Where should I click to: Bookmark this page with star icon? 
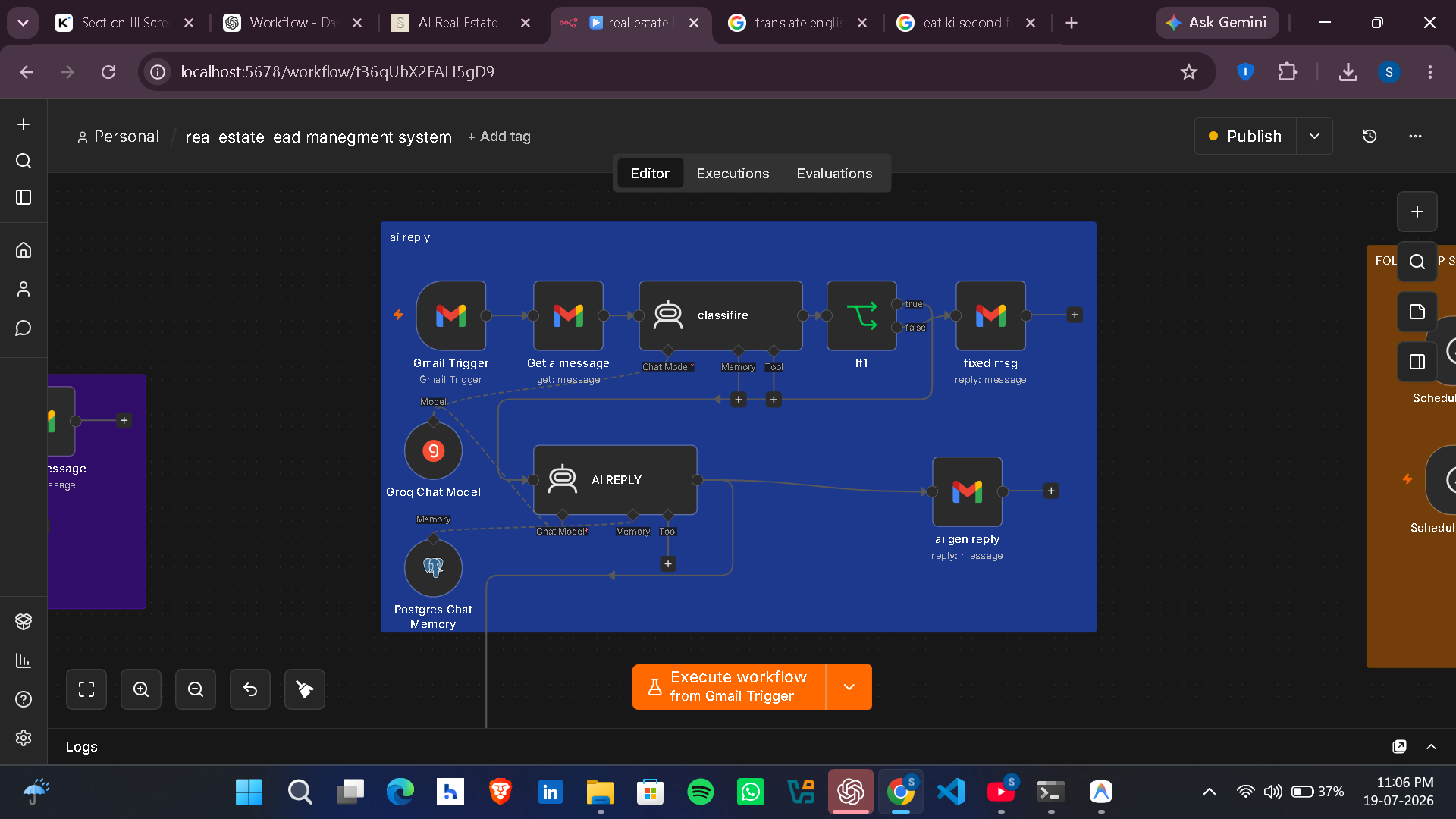pyautogui.click(x=1188, y=72)
